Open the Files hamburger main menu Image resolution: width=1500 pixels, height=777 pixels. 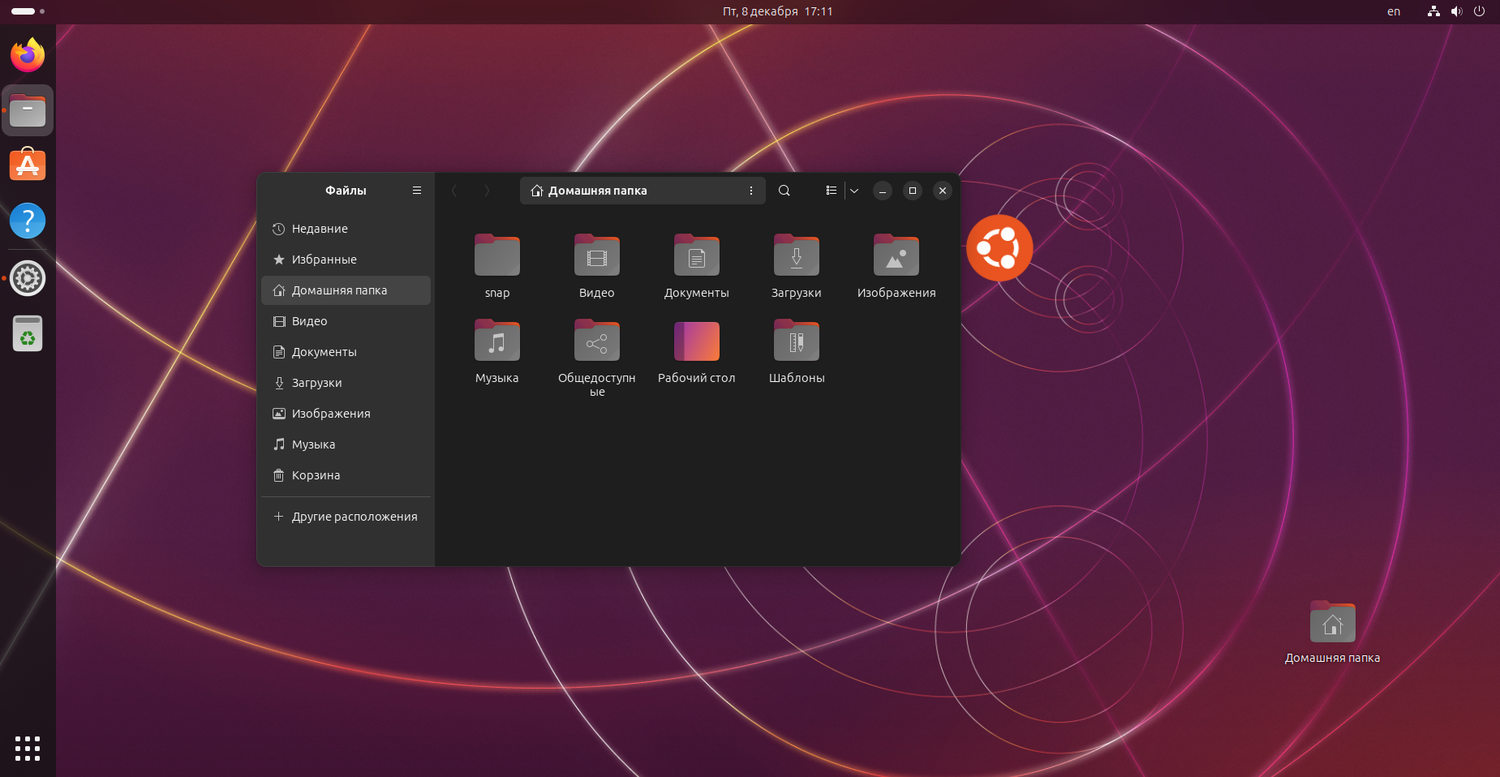(x=417, y=191)
